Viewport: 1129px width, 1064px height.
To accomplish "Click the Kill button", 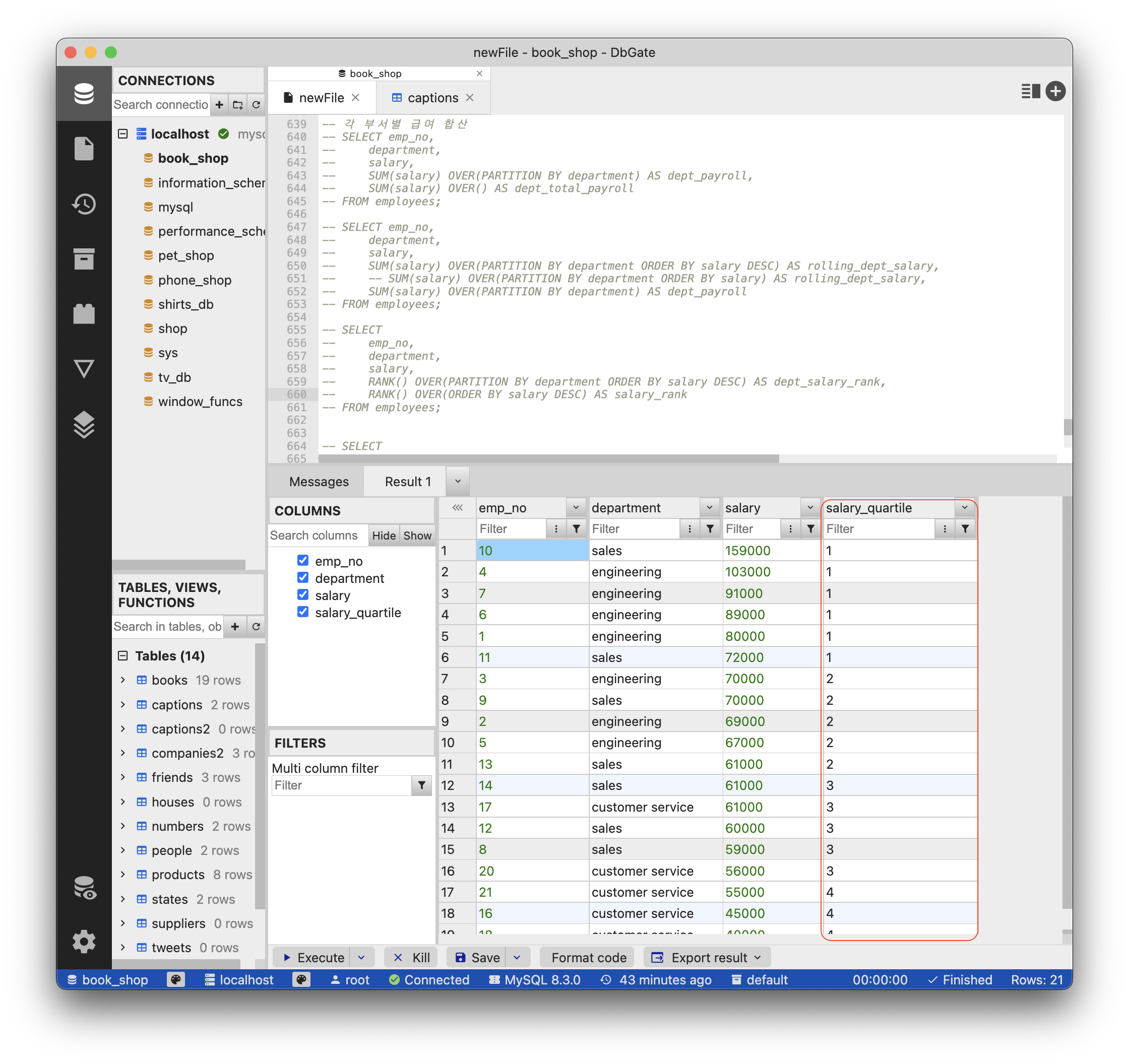I will tap(412, 957).
